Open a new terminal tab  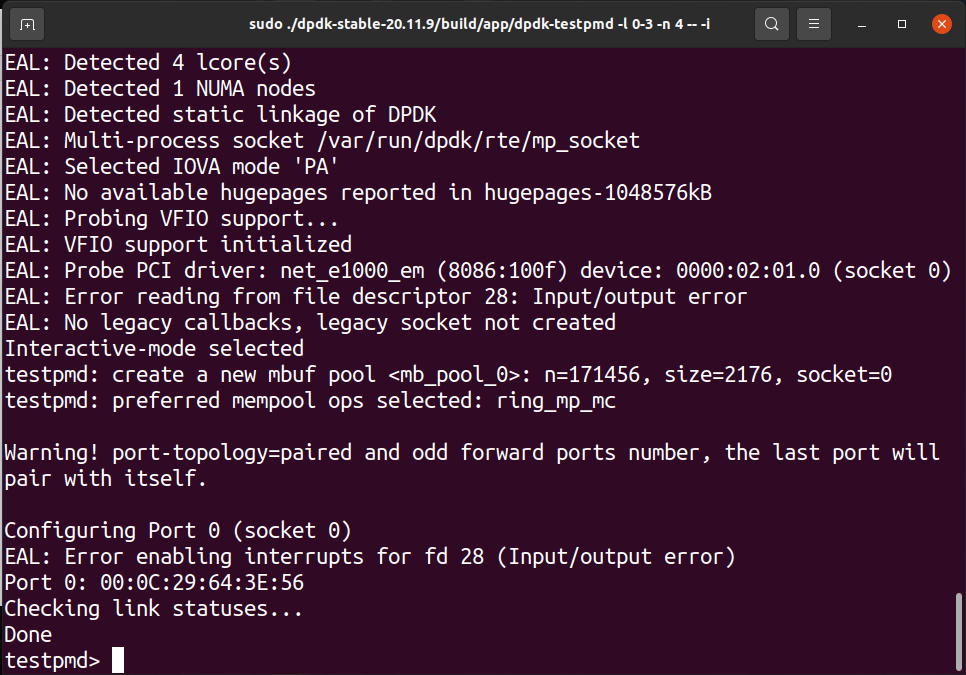pyautogui.click(x=27, y=24)
